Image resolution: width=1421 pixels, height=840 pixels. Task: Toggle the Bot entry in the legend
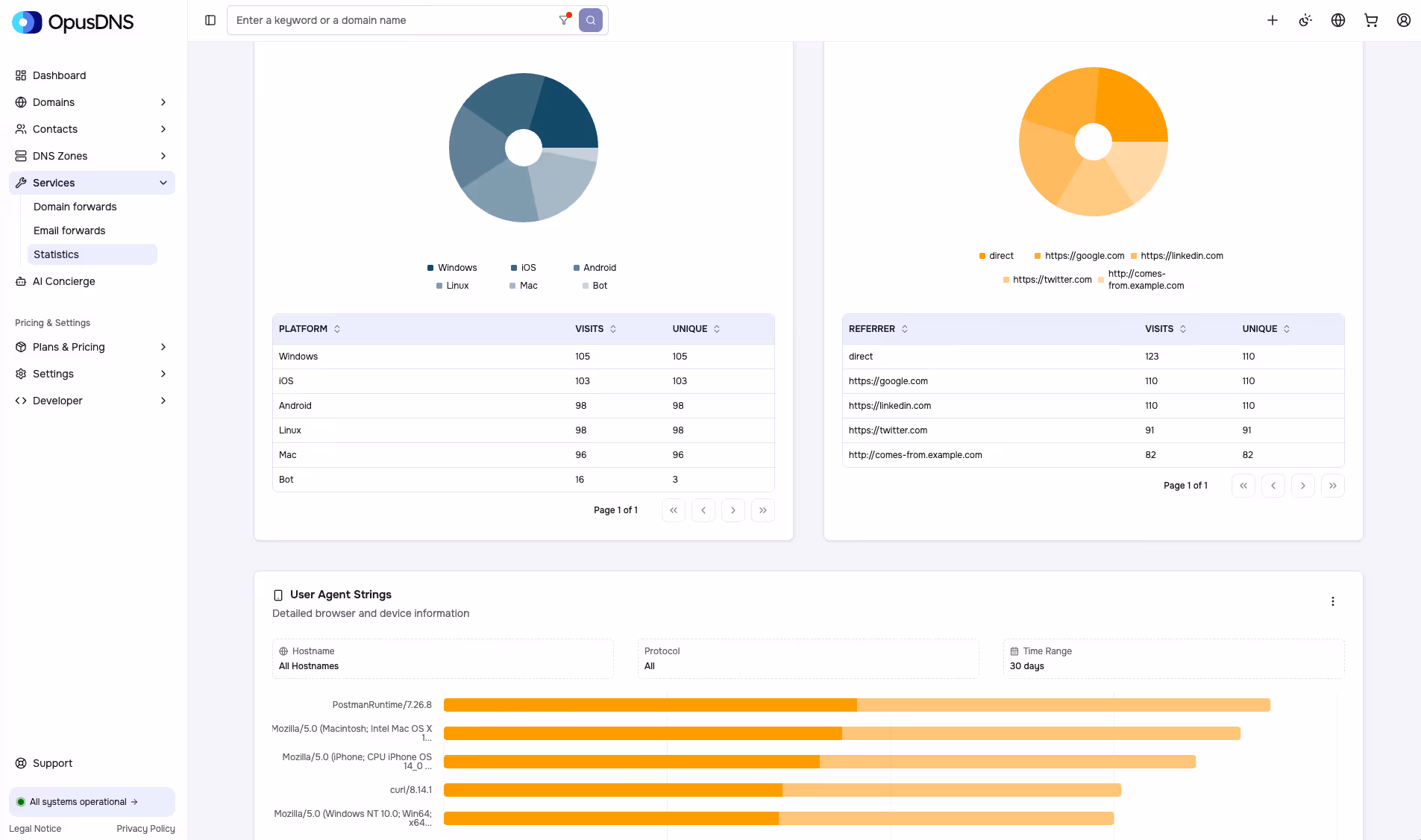pos(595,285)
